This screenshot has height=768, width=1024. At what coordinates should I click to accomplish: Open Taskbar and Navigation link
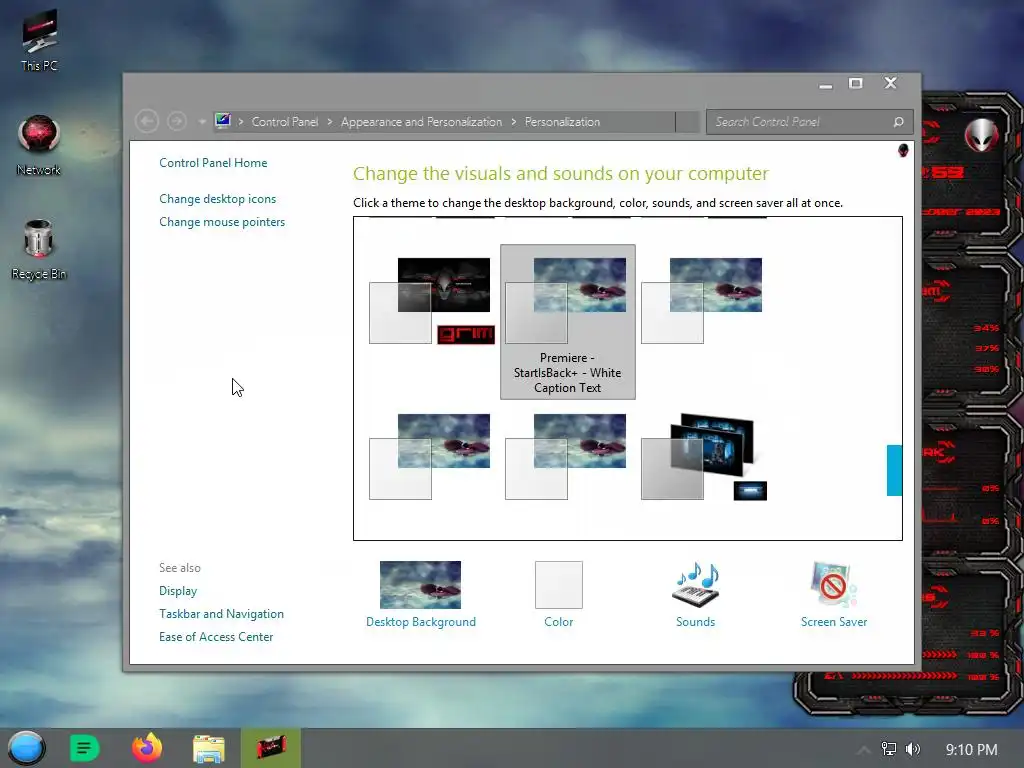pos(221,614)
